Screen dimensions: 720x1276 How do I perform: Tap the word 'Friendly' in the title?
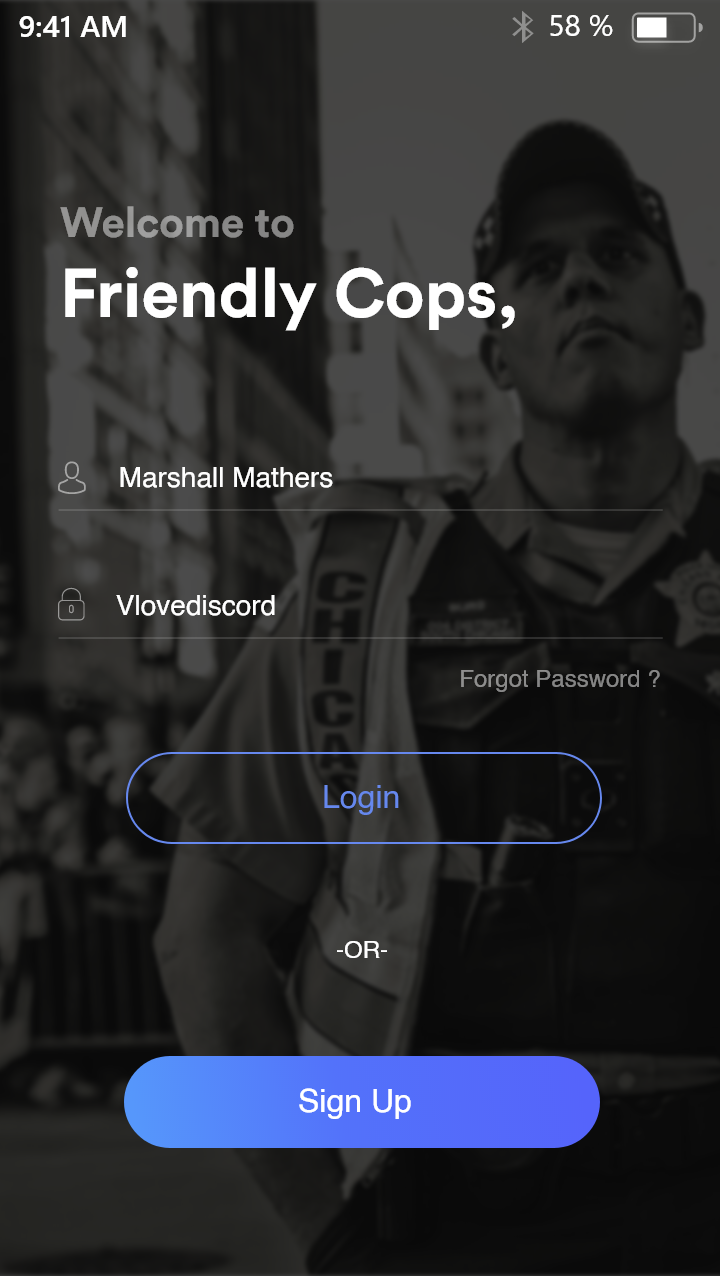click(189, 297)
